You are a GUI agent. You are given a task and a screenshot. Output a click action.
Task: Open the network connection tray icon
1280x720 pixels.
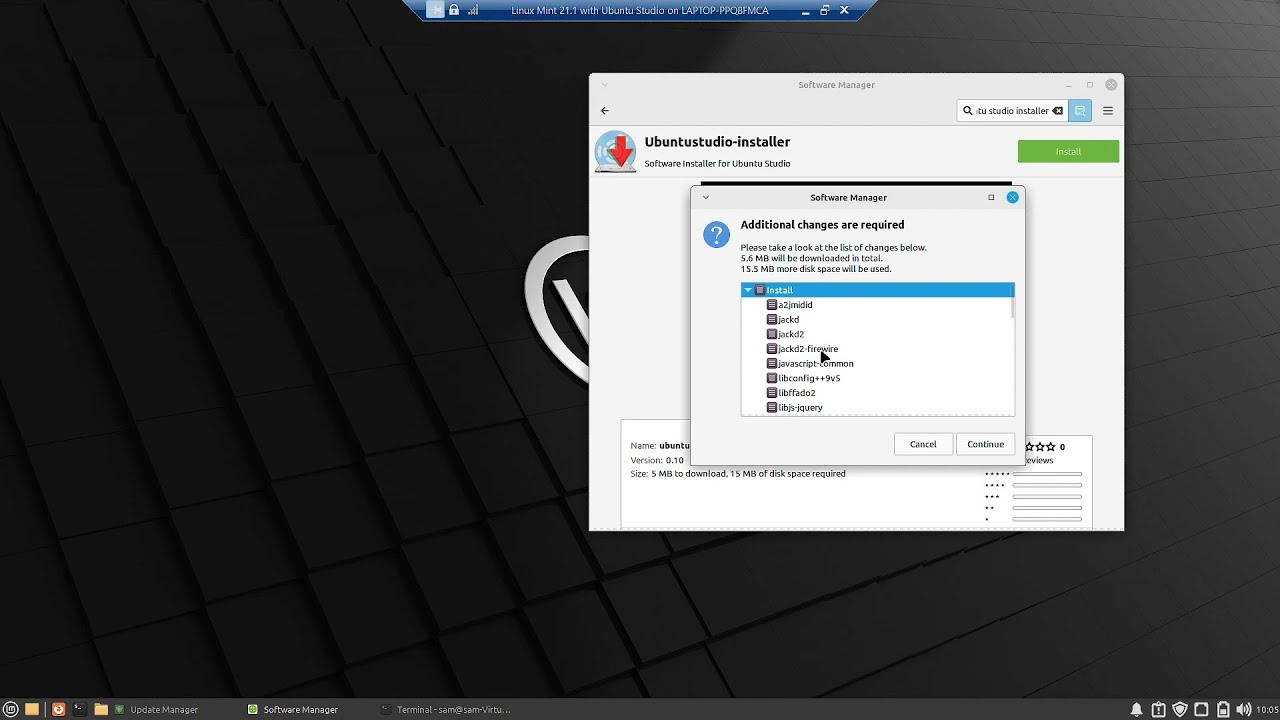[x=1201, y=709]
